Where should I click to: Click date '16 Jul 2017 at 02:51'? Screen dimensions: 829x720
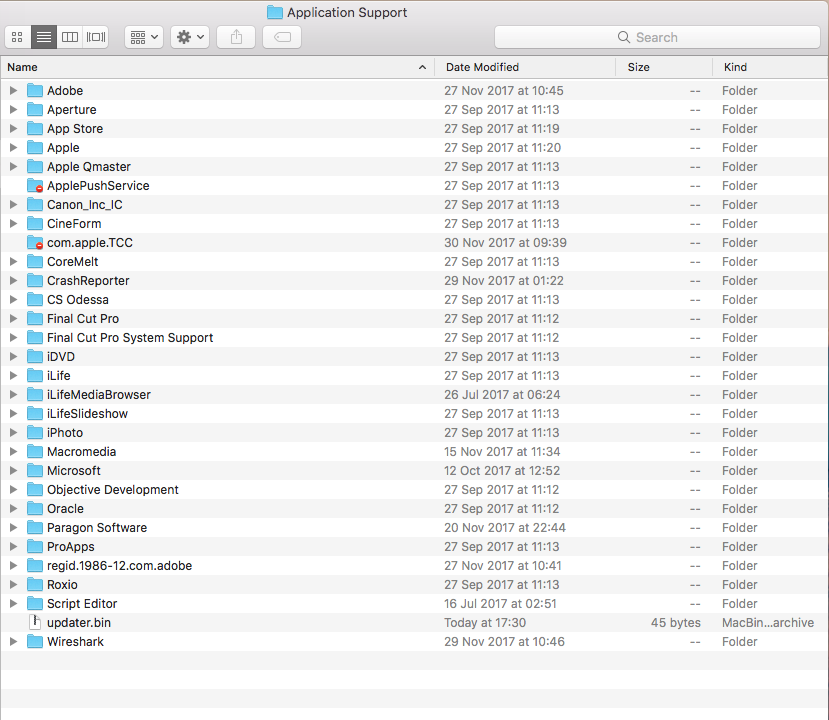pyautogui.click(x=500, y=604)
